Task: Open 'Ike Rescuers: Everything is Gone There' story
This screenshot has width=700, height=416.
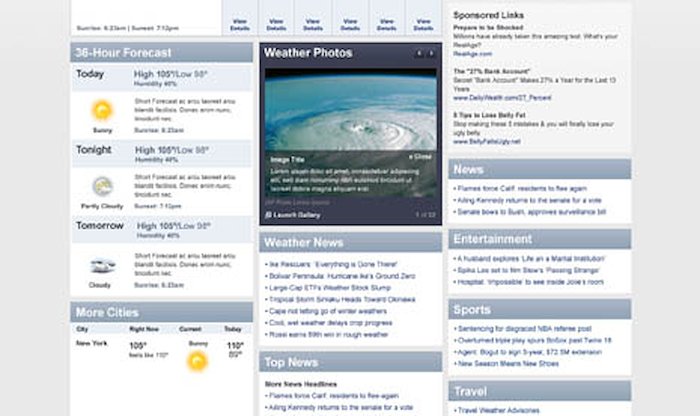Action: pos(333,264)
